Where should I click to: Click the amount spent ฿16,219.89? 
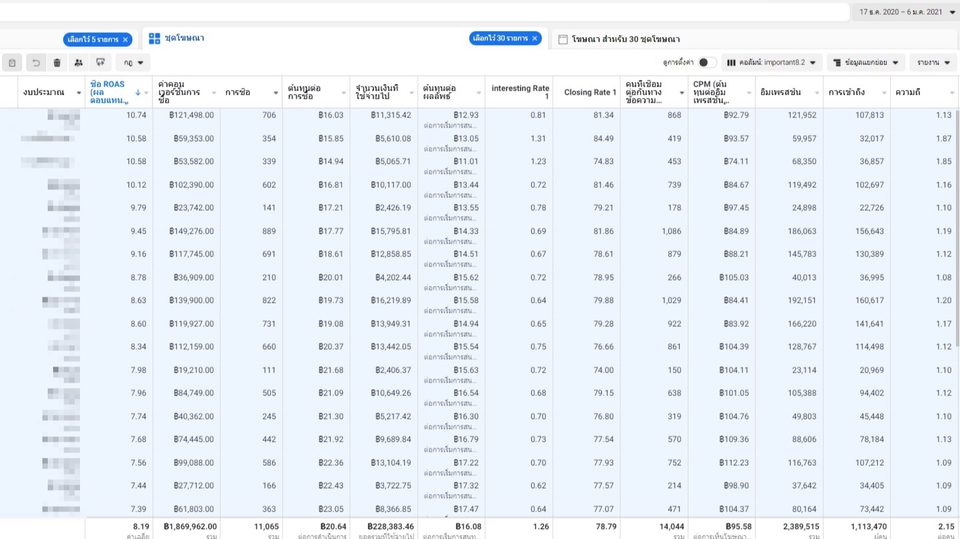pyautogui.click(x=391, y=301)
